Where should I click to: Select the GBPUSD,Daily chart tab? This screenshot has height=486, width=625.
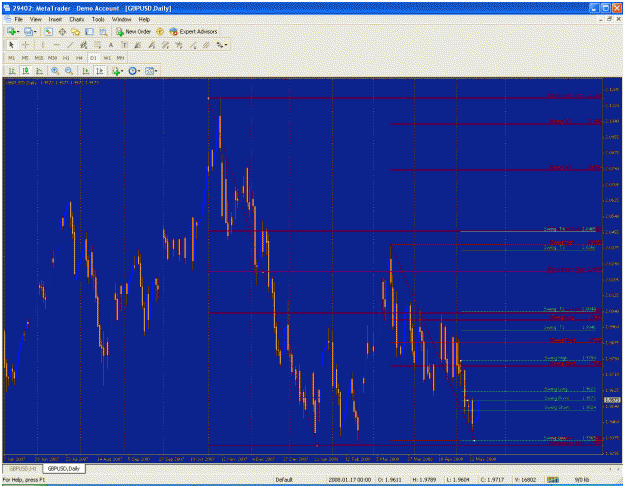pyautogui.click(x=64, y=469)
